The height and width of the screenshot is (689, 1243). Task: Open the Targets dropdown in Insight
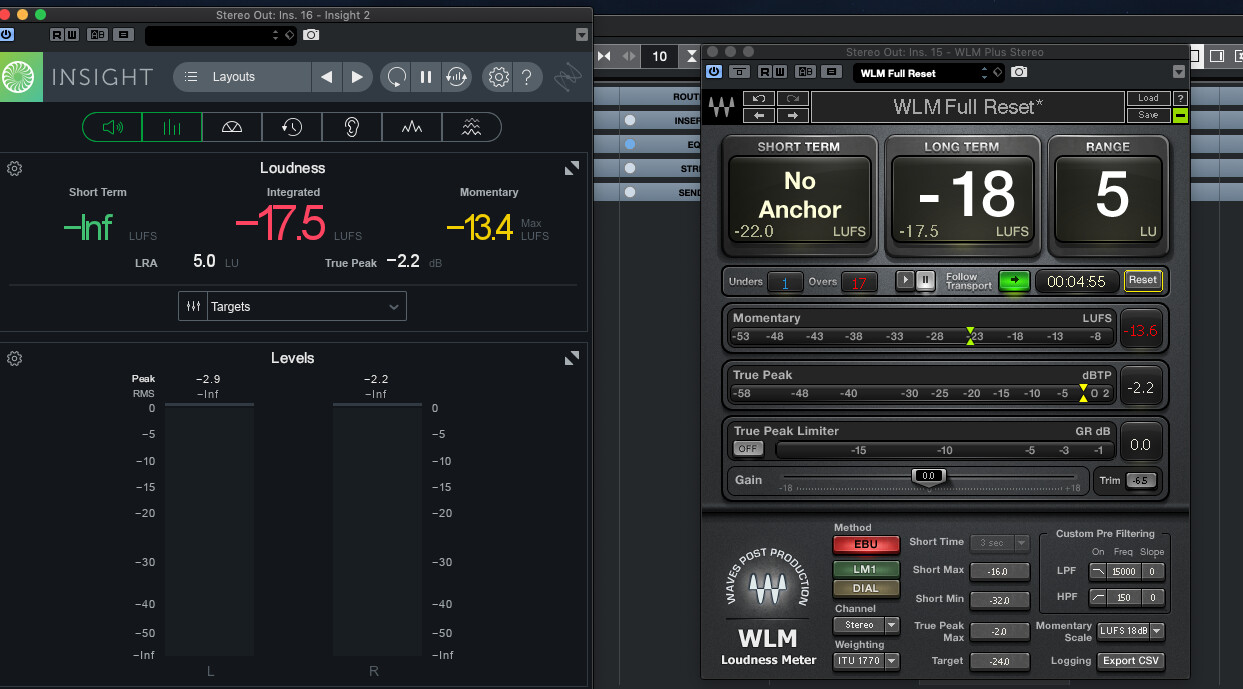(x=293, y=307)
